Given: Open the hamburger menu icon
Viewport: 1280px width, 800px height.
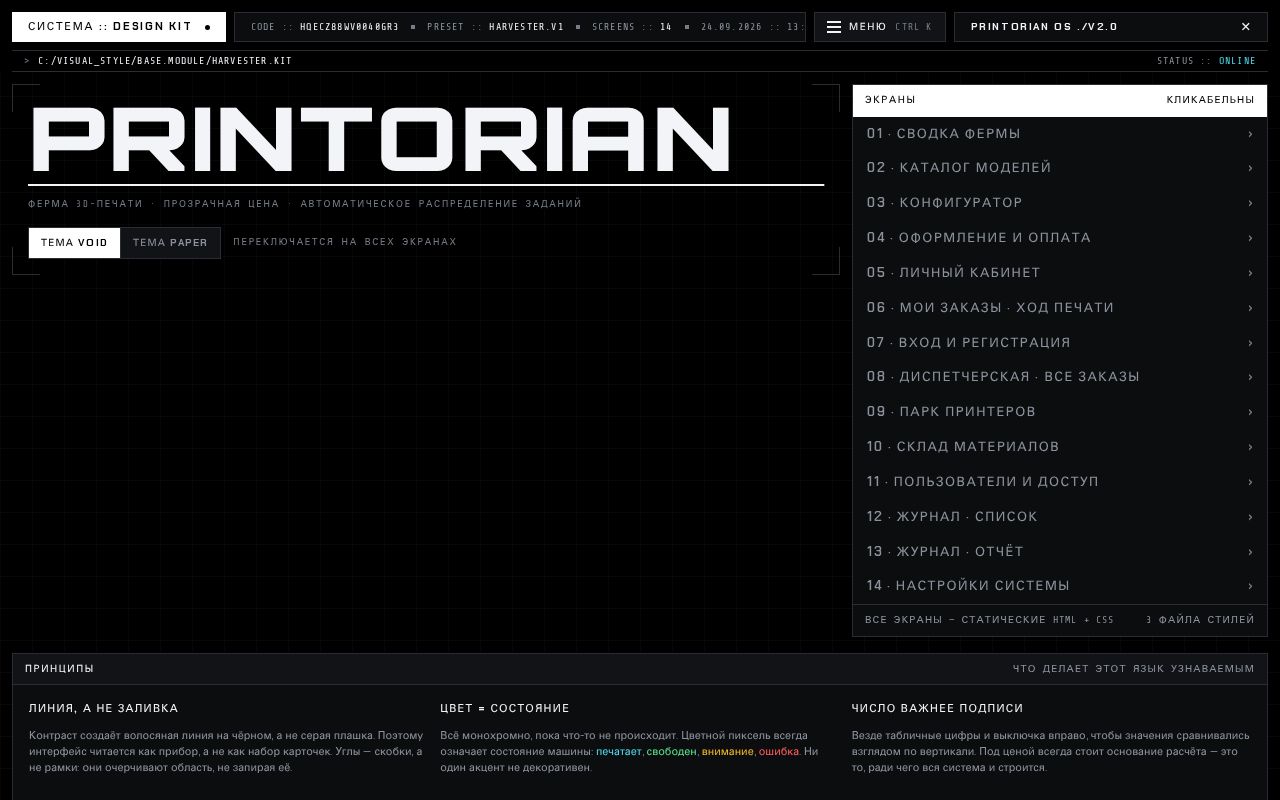Looking at the screenshot, I should click(x=834, y=27).
